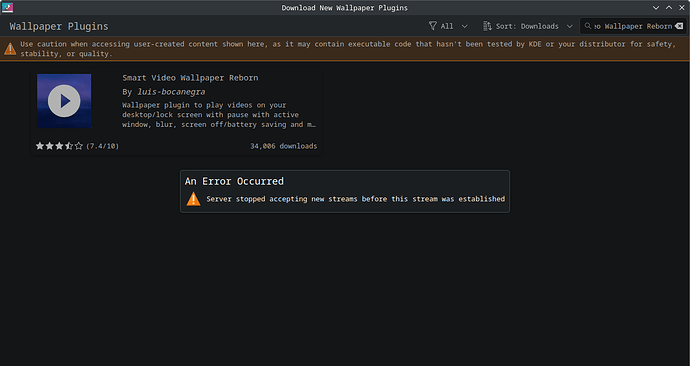Open the Smart Video Wallpaper Reborn entry title
This screenshot has height=366, width=690.
(190, 78)
